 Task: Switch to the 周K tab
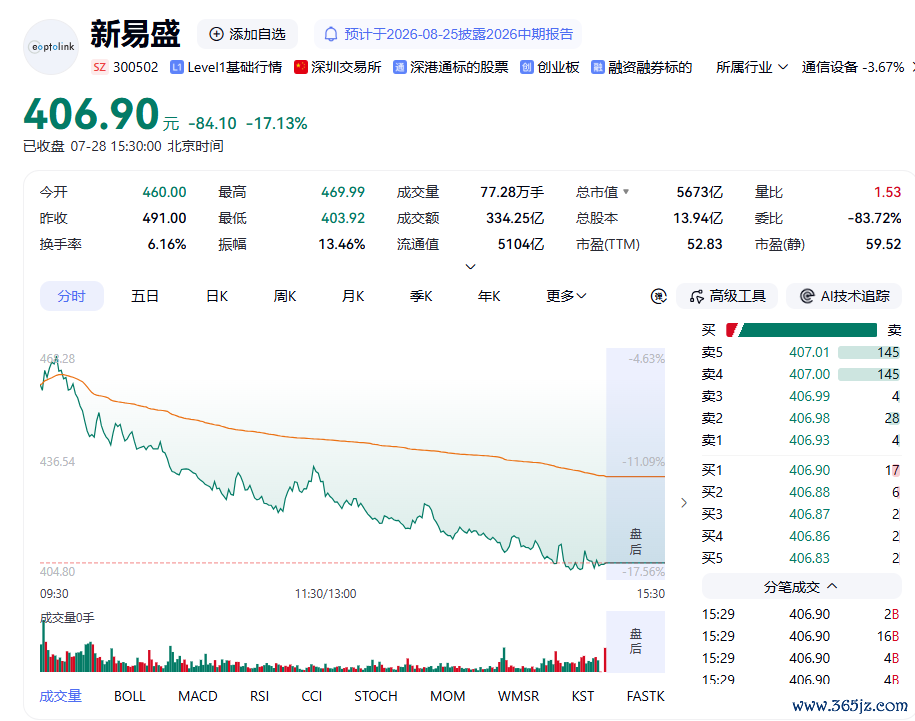click(285, 296)
